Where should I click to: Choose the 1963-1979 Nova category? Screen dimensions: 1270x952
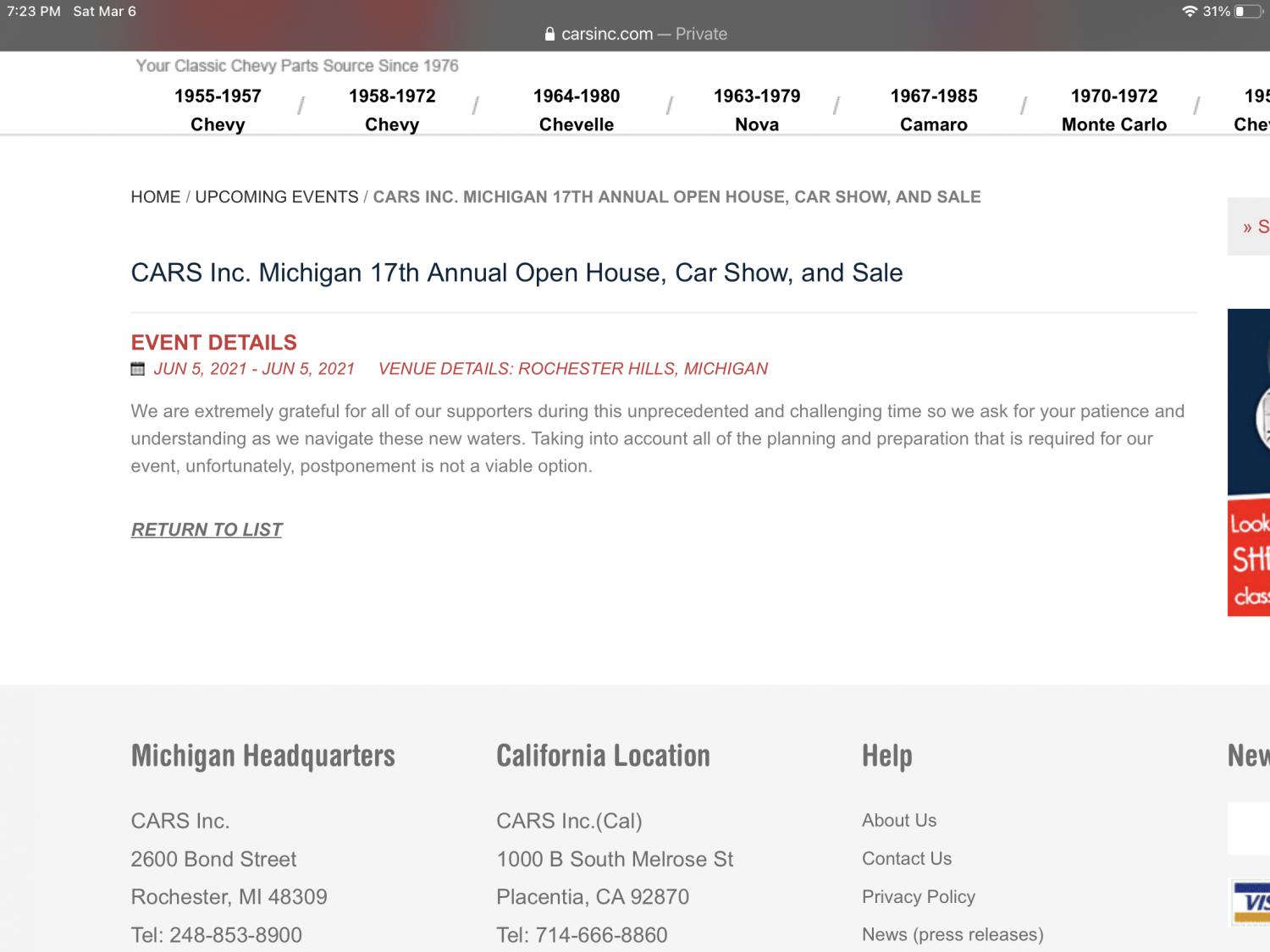tap(757, 110)
